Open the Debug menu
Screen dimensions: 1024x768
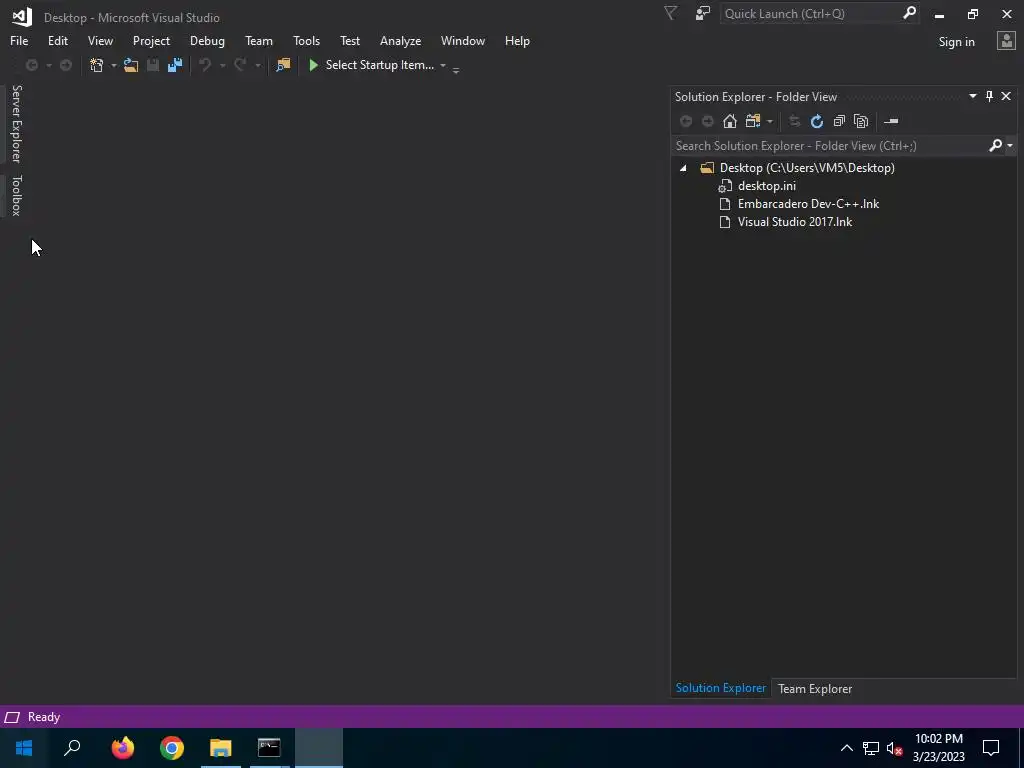coord(207,41)
